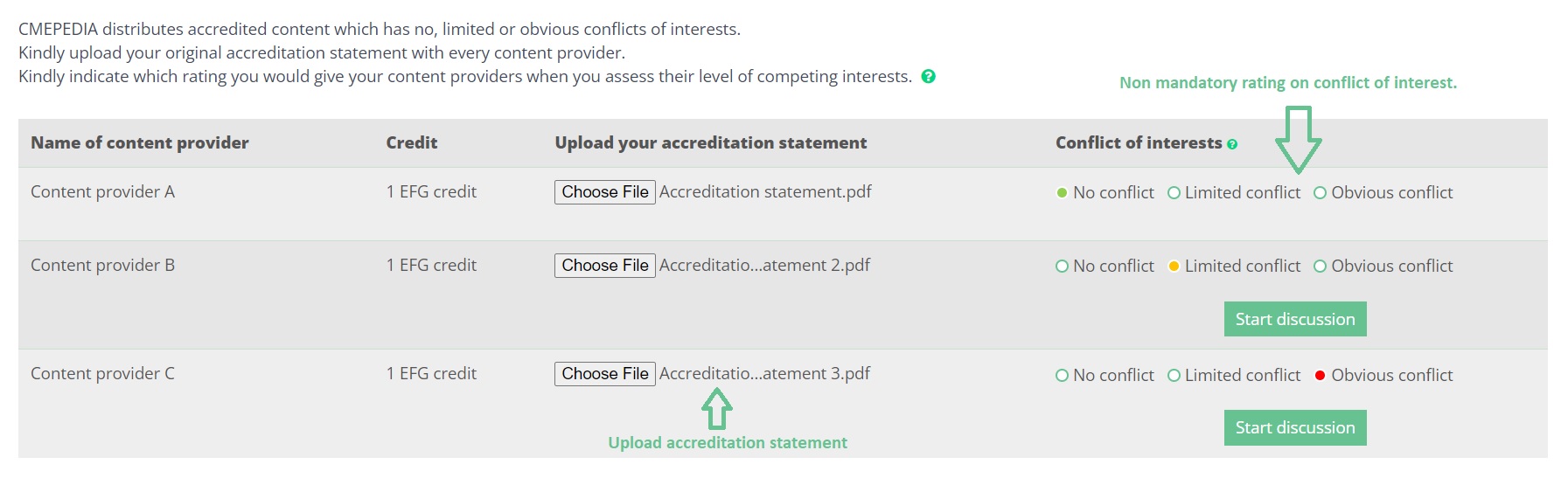Choose File for Content provider C
The height and width of the screenshot is (478, 1568).
click(605, 374)
